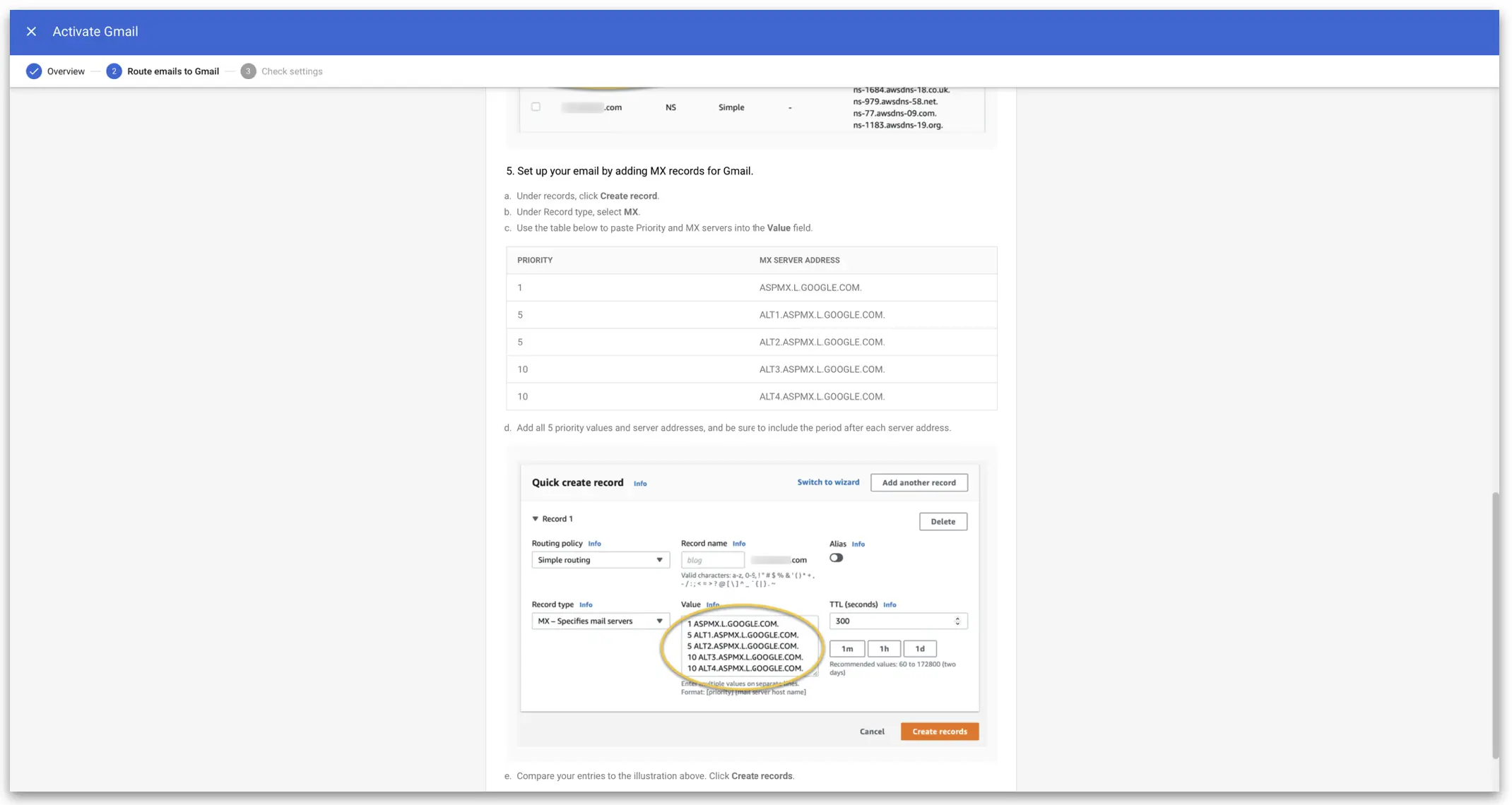Click Info link next to Record type
The image size is (1512, 805).
(x=586, y=605)
